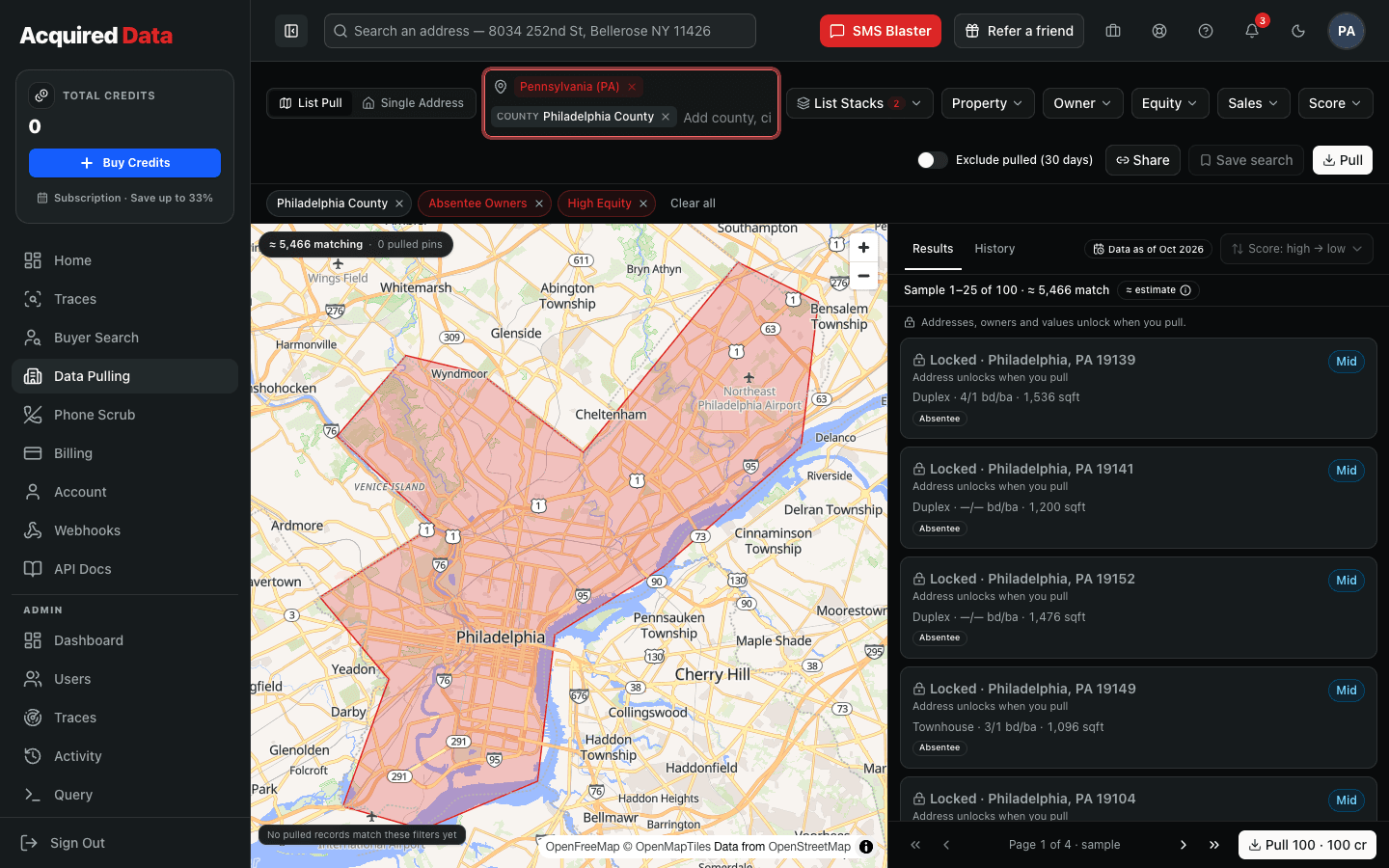Image resolution: width=1389 pixels, height=868 pixels.
Task: Remove the High Equity filter chip
Action: tap(643, 203)
